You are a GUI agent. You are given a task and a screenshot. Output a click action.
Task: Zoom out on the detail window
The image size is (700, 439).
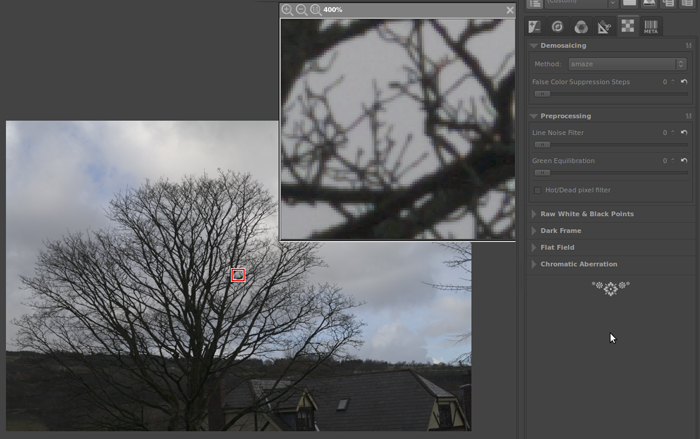point(301,10)
